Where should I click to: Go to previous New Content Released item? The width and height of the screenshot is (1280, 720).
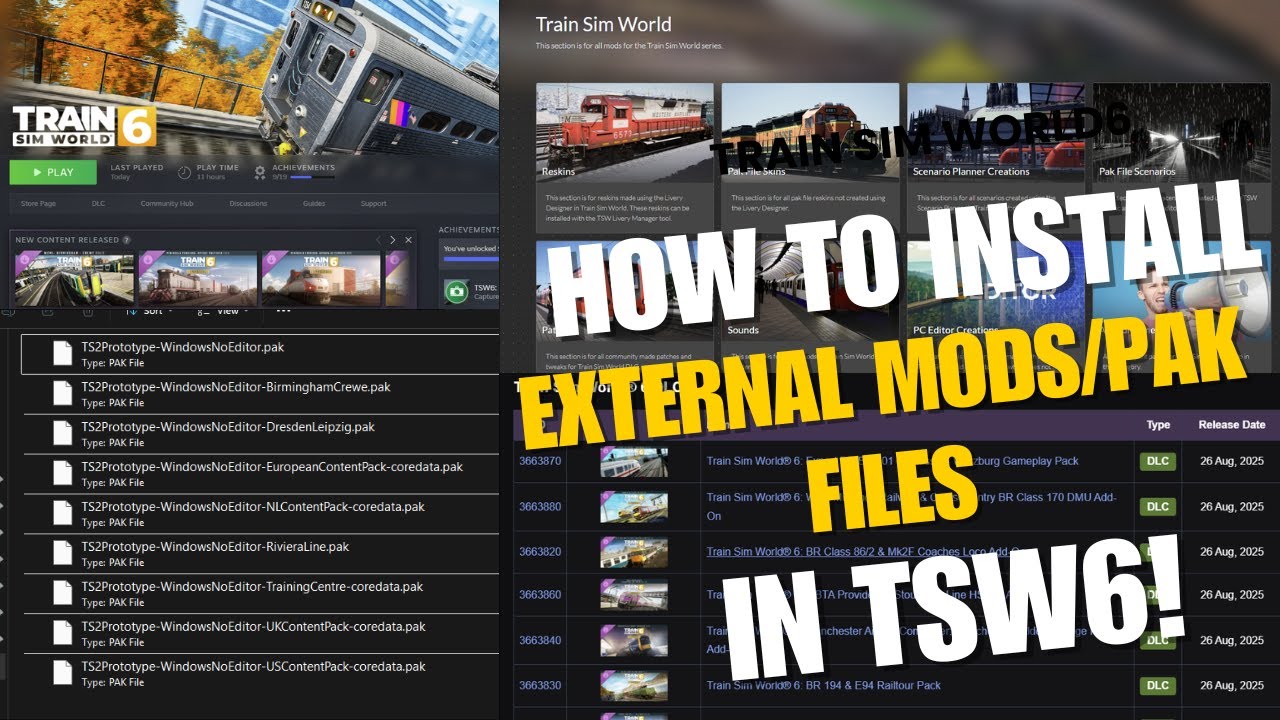pos(377,240)
